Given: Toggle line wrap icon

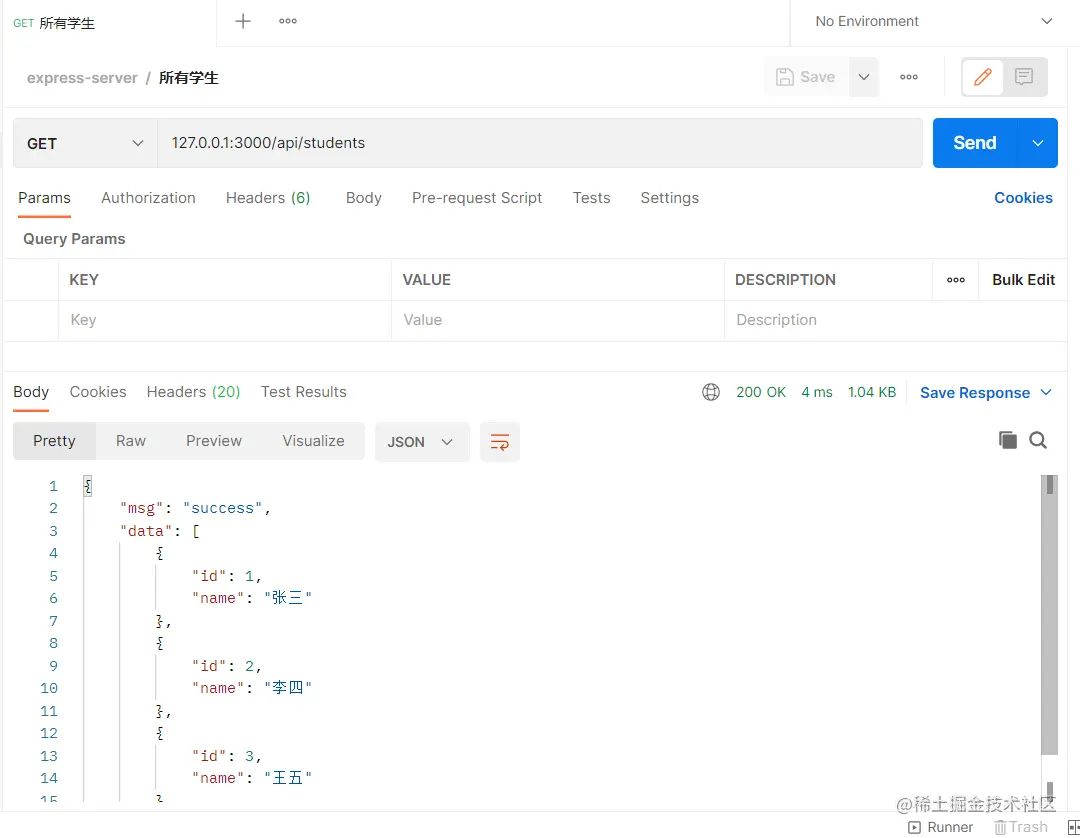Looking at the screenshot, I should tap(499, 441).
